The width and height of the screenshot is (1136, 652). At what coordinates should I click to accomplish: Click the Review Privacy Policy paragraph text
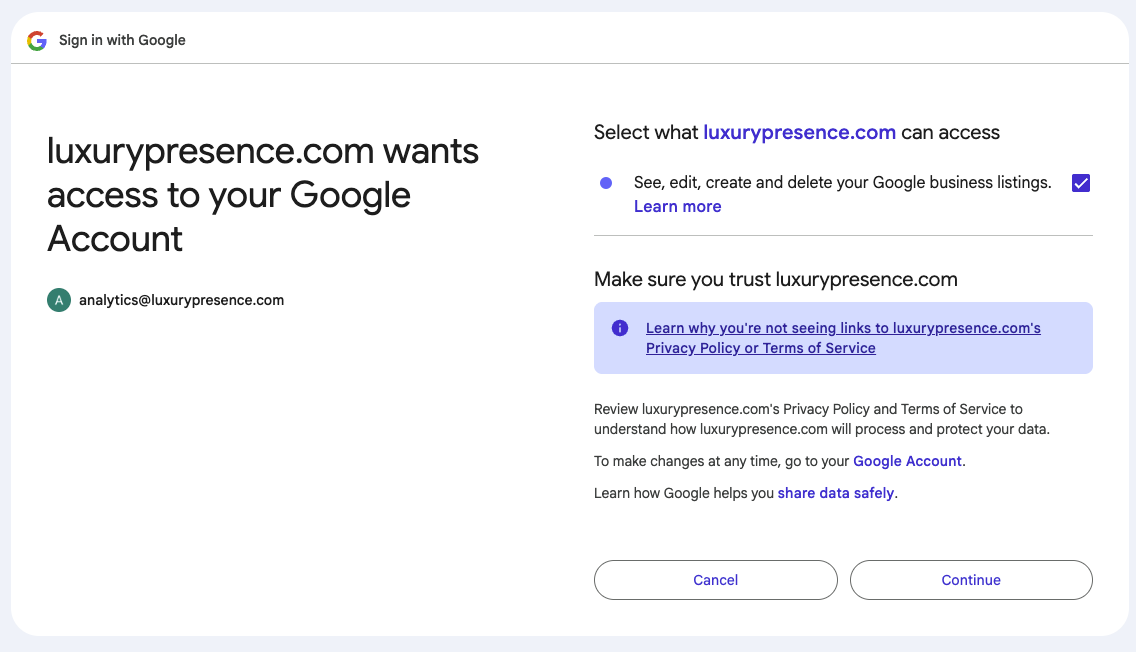(820, 419)
